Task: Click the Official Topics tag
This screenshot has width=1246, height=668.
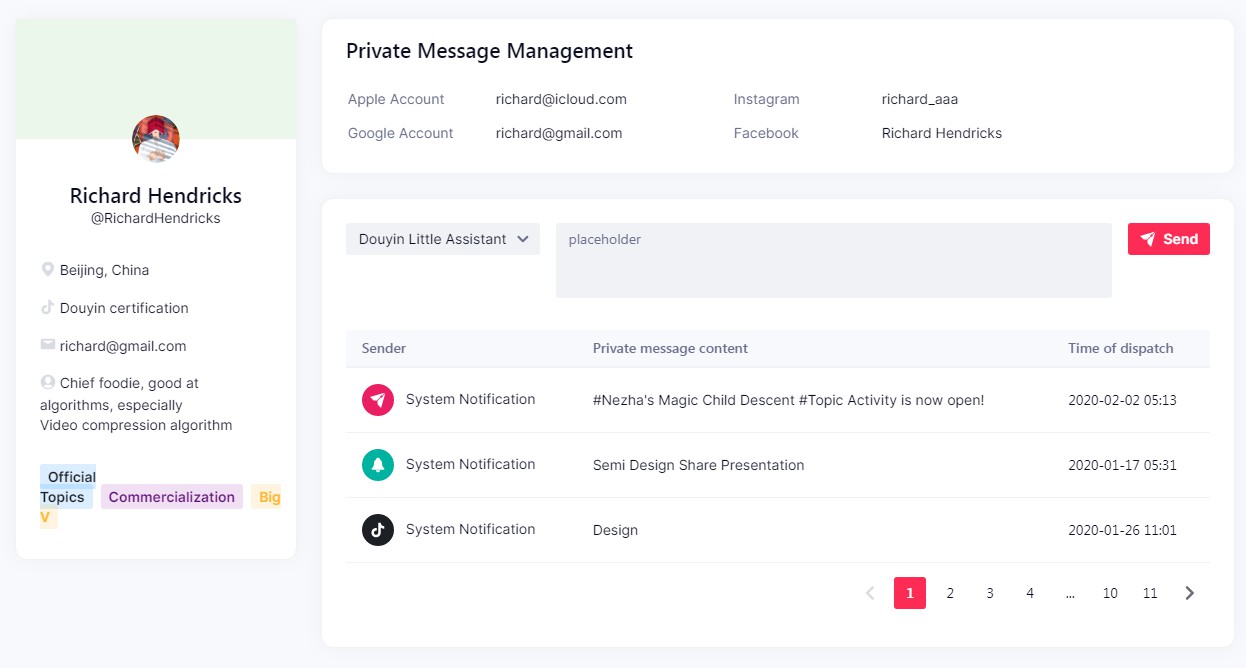Action: click(68, 487)
